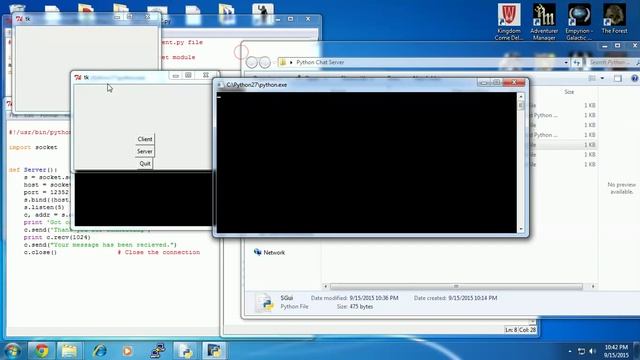Click the folder icon in the address bar
This screenshot has width=640, height=360.
tap(282, 62)
